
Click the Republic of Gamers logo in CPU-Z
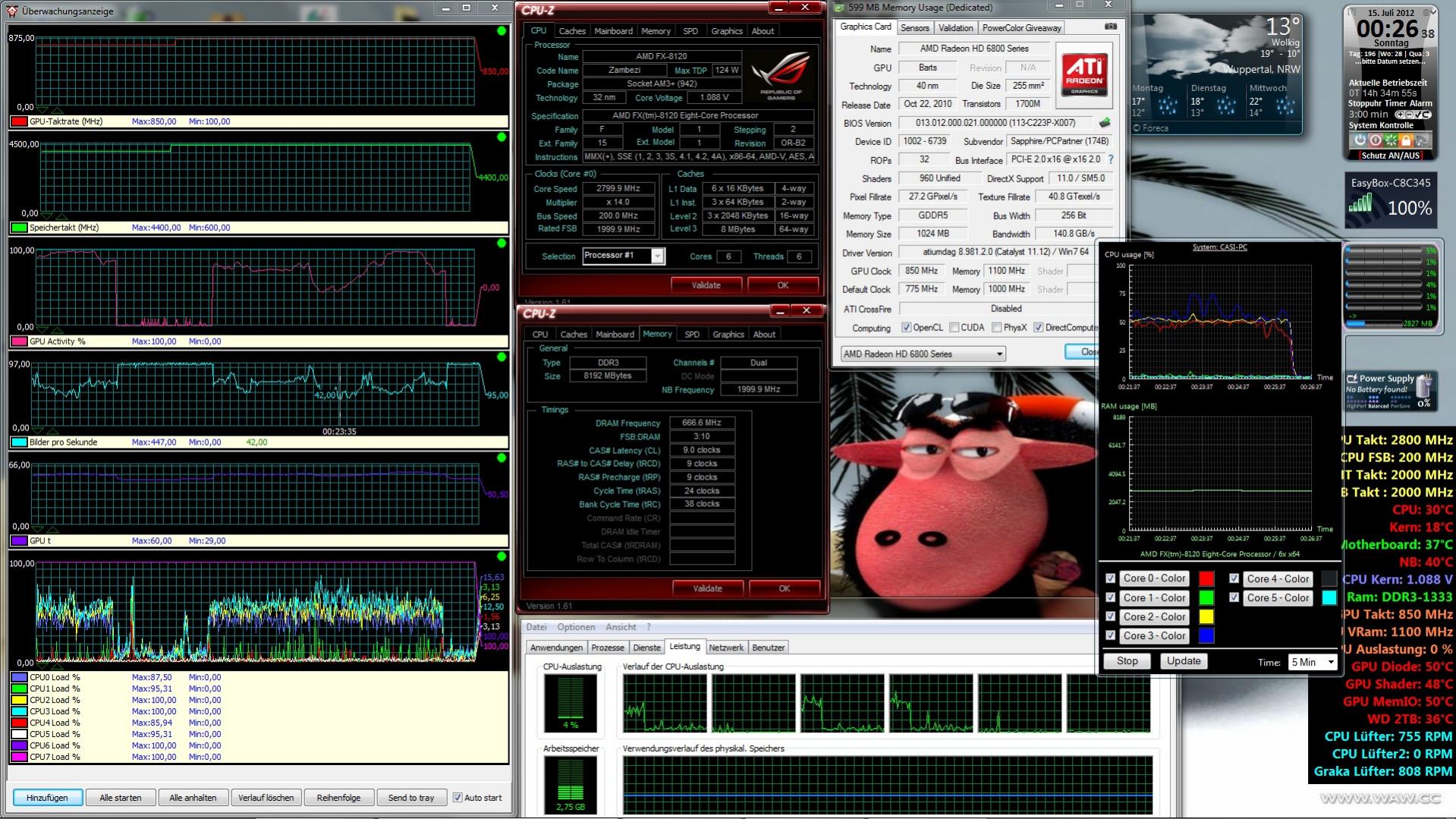click(x=781, y=77)
